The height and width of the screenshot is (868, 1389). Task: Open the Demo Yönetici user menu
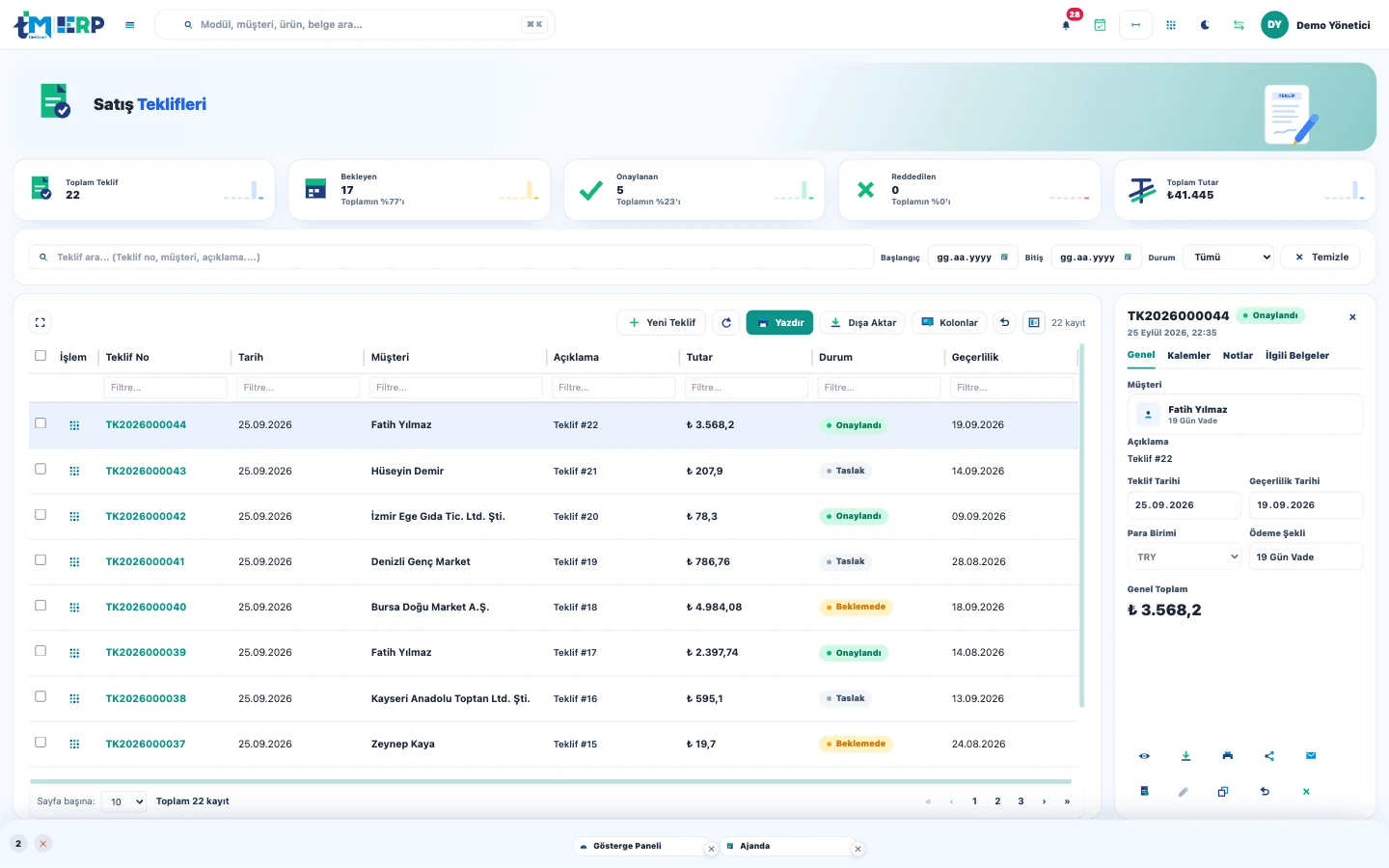1316,25
